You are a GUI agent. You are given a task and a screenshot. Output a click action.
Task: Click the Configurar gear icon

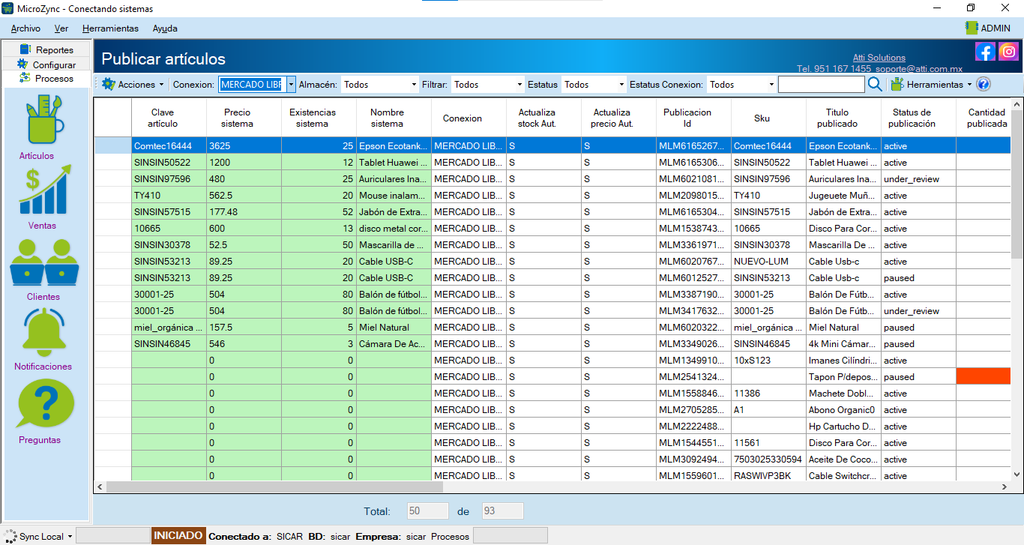(x=22, y=64)
